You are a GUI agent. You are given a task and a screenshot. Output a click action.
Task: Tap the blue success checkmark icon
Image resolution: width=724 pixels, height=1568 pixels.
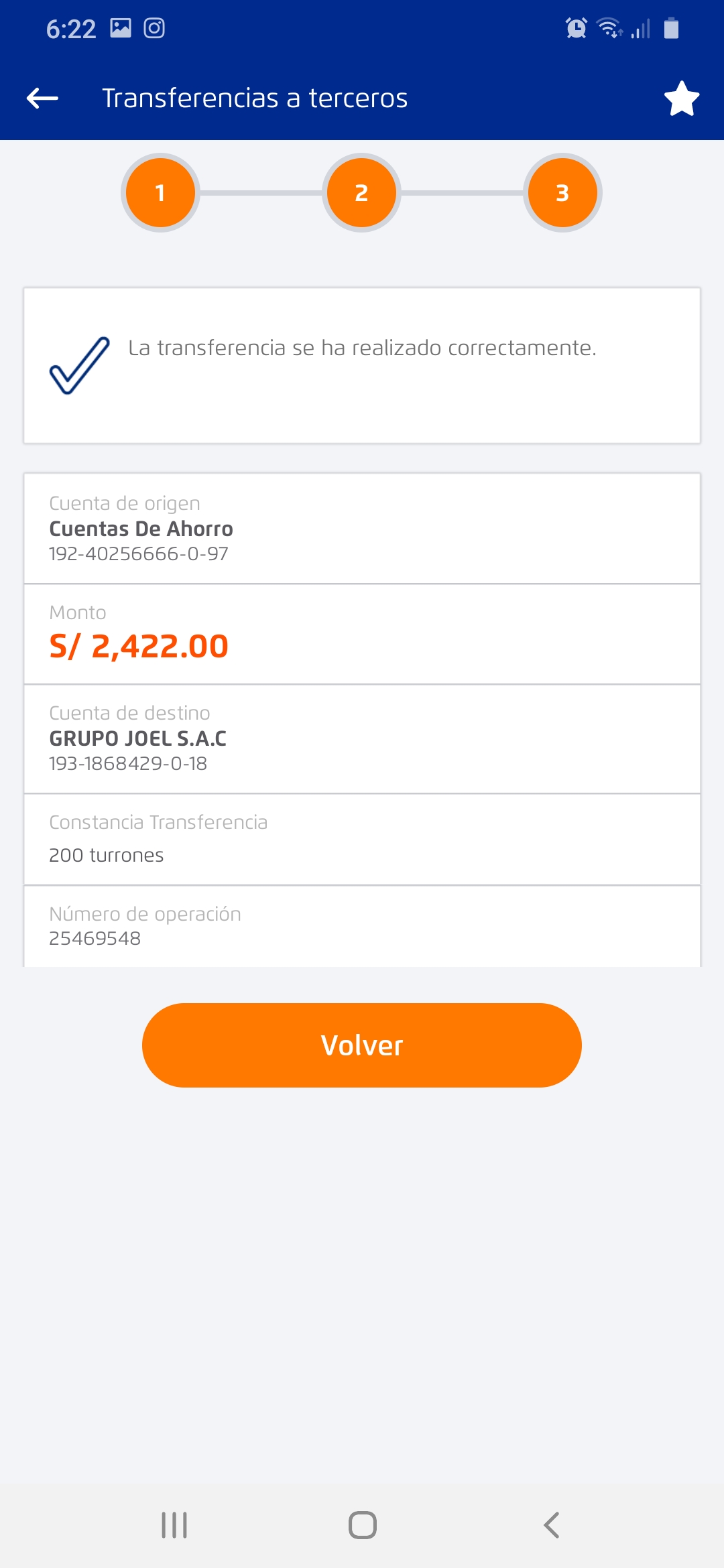point(80,365)
